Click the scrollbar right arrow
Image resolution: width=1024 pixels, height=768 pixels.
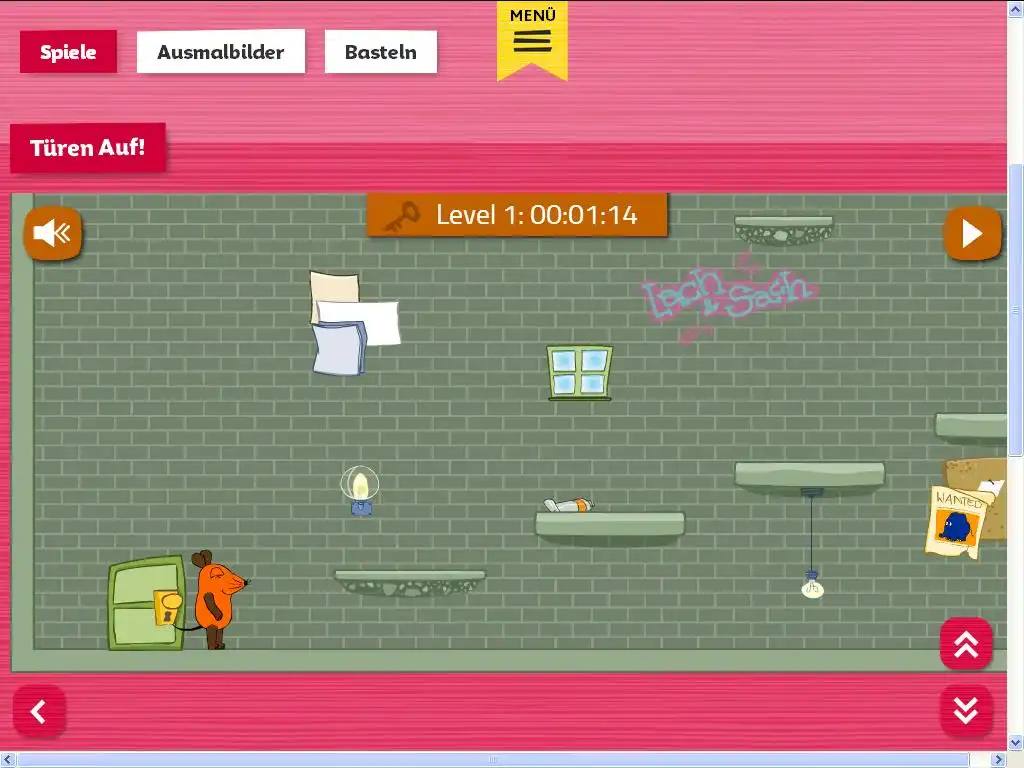click(x=999, y=760)
